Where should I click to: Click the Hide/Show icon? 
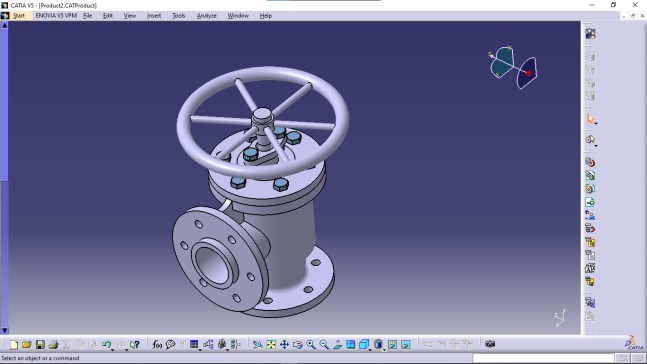click(392, 344)
